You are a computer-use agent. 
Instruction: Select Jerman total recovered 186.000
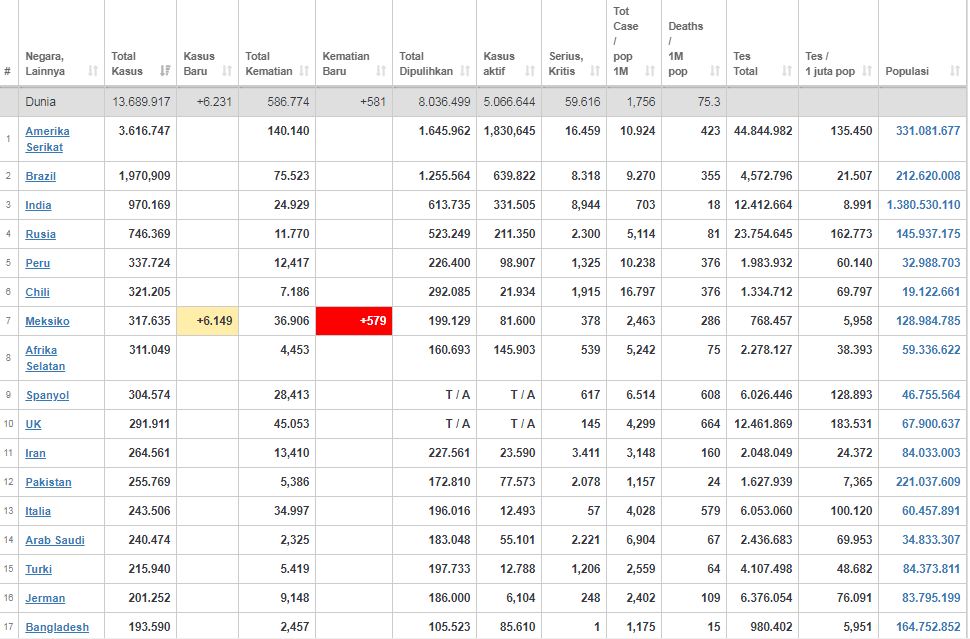pos(449,599)
